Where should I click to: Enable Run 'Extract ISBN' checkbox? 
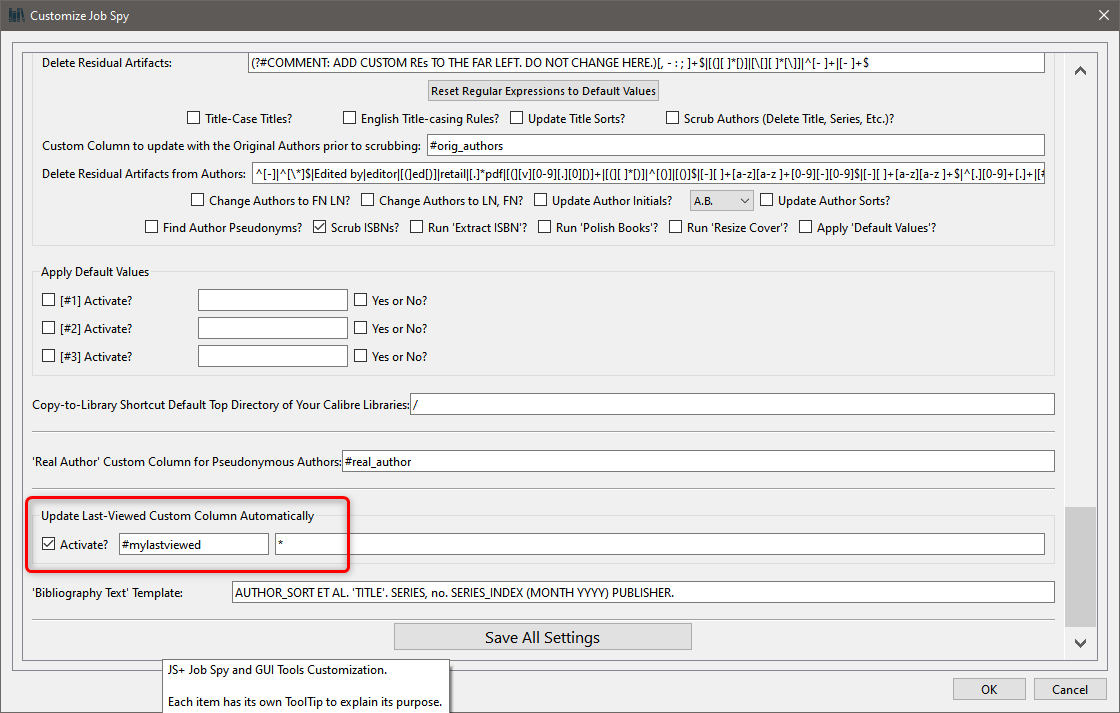click(x=416, y=227)
